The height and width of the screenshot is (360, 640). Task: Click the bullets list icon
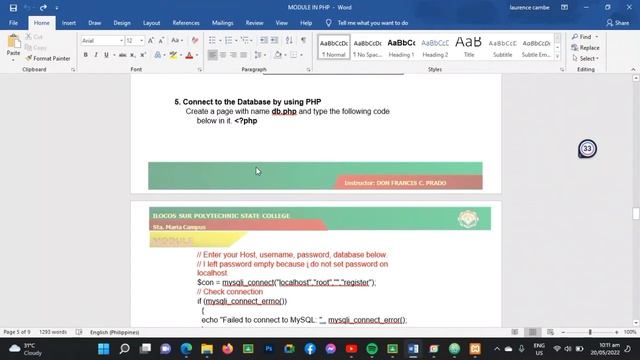pos(212,40)
